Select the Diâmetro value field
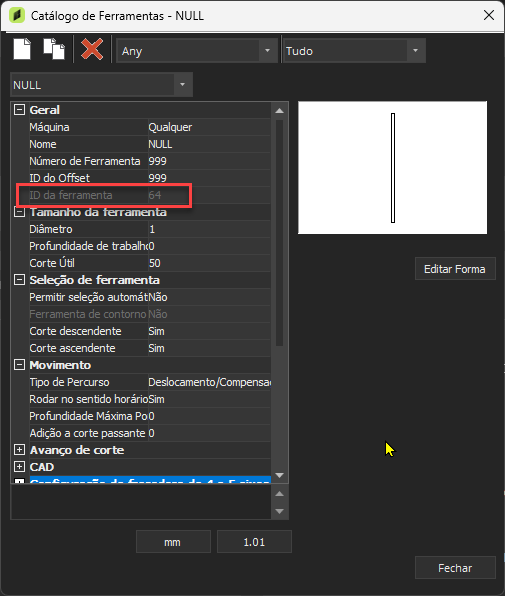Viewport: 505px width, 596px height. (209, 229)
